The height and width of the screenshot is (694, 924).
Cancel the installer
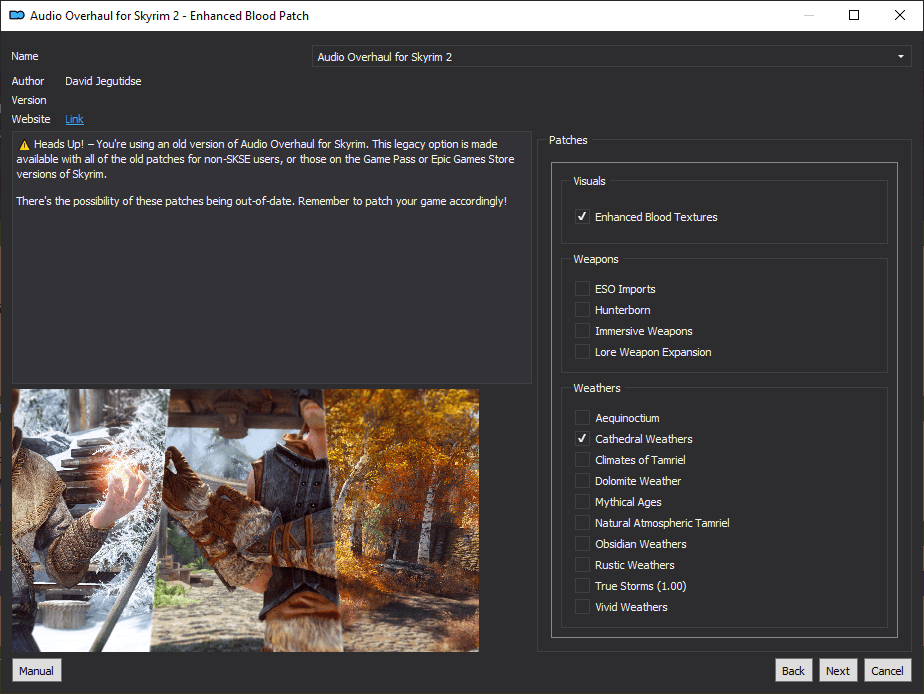[887, 670]
